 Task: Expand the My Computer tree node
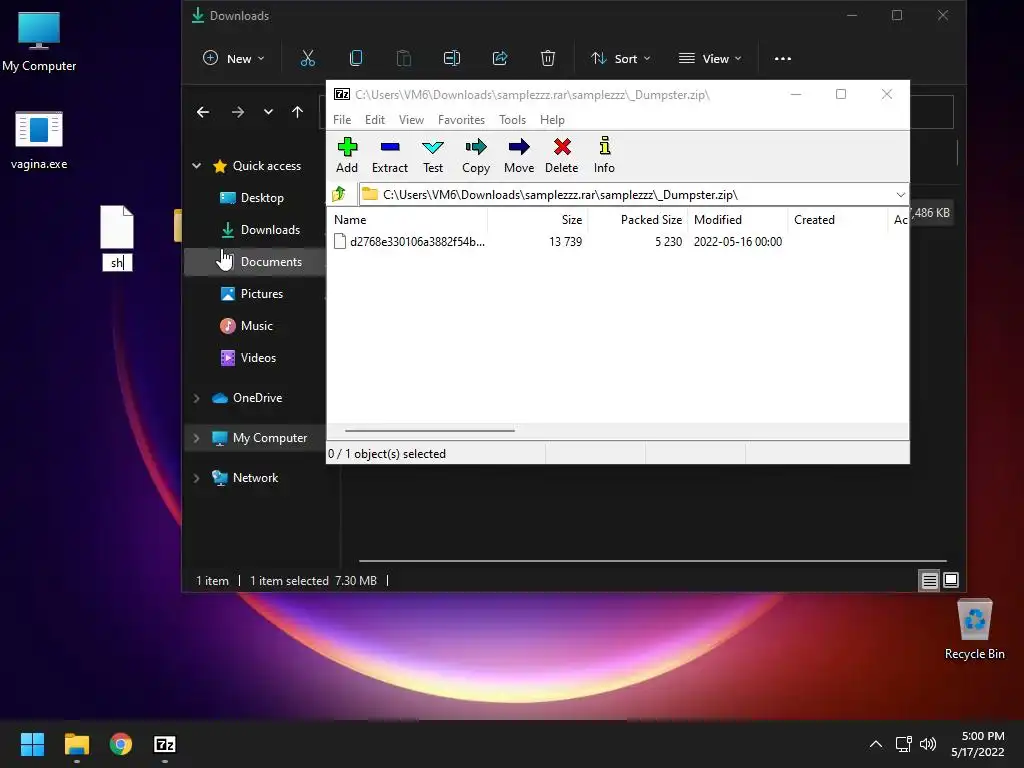pos(197,438)
